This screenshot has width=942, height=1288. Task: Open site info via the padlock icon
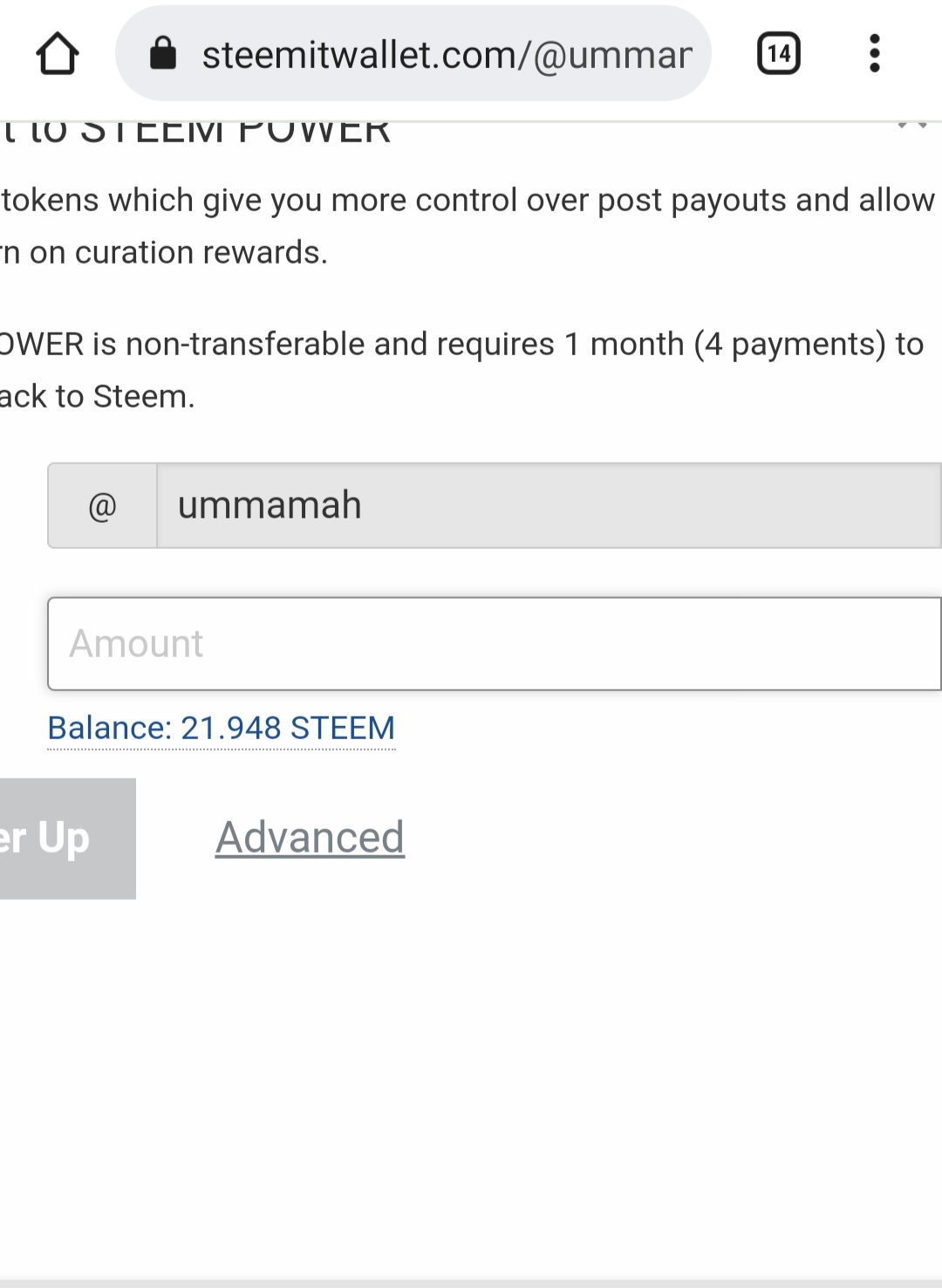tap(163, 53)
